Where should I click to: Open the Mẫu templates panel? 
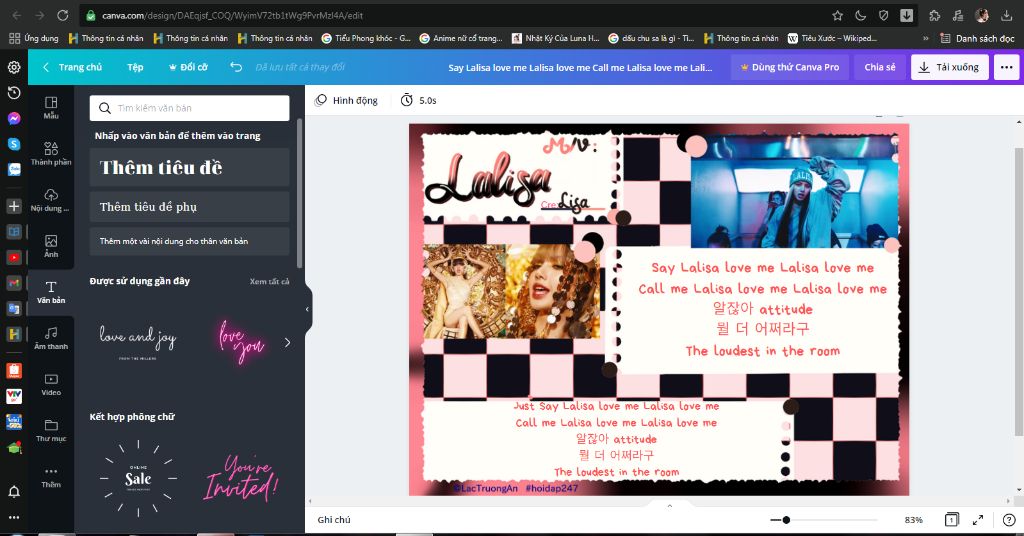51,107
